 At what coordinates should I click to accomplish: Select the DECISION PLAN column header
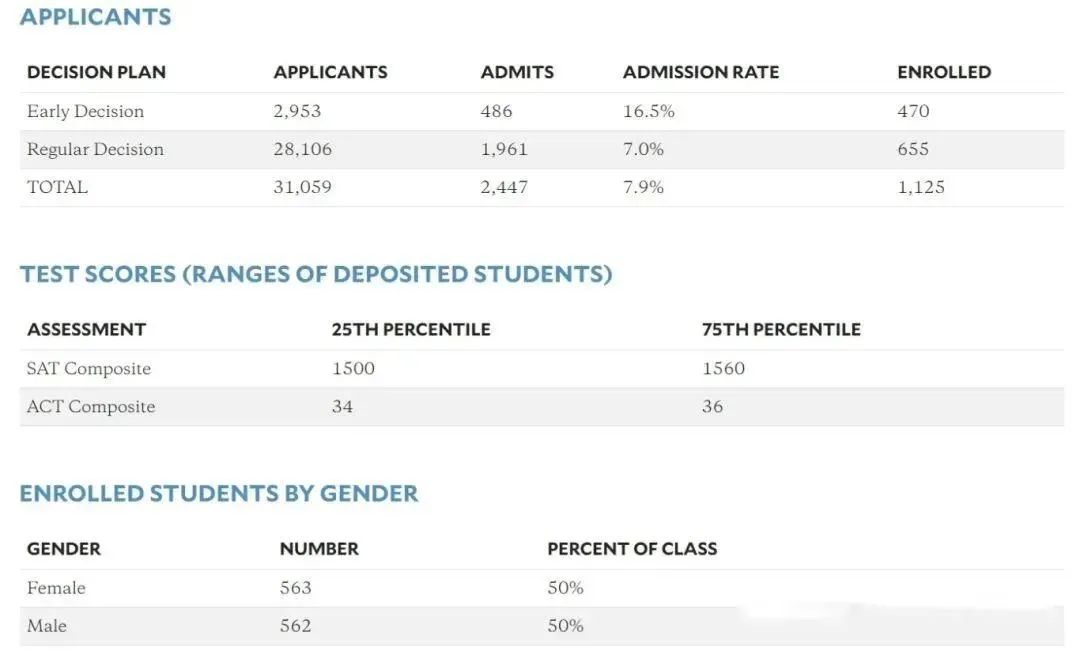tap(96, 72)
